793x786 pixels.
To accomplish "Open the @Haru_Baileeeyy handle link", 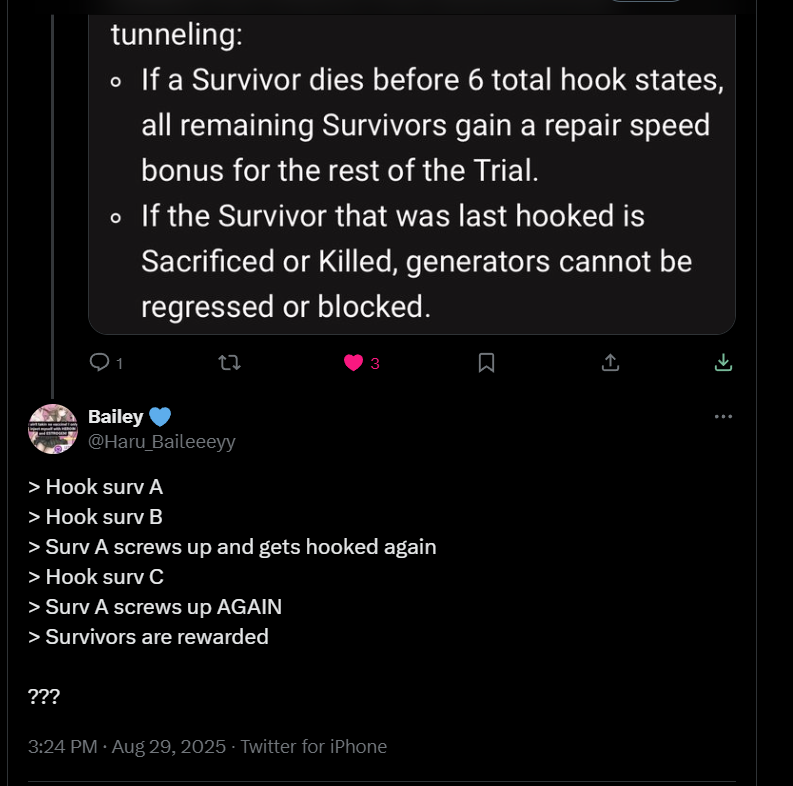I will point(161,441).
